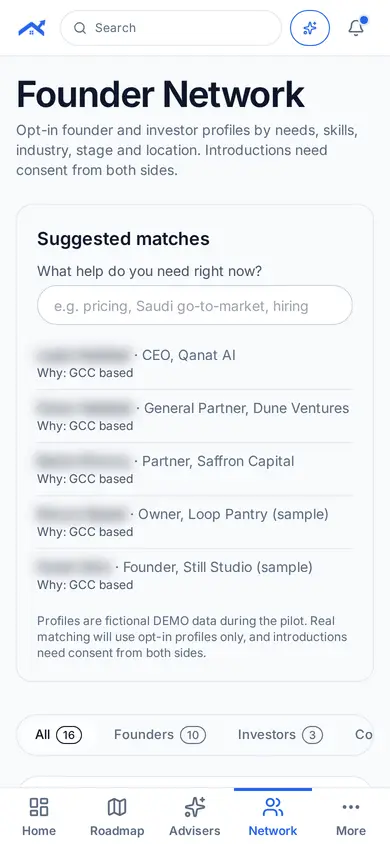The width and height of the screenshot is (390, 844).
Task: Select the Network people icon
Action: pyautogui.click(x=273, y=807)
